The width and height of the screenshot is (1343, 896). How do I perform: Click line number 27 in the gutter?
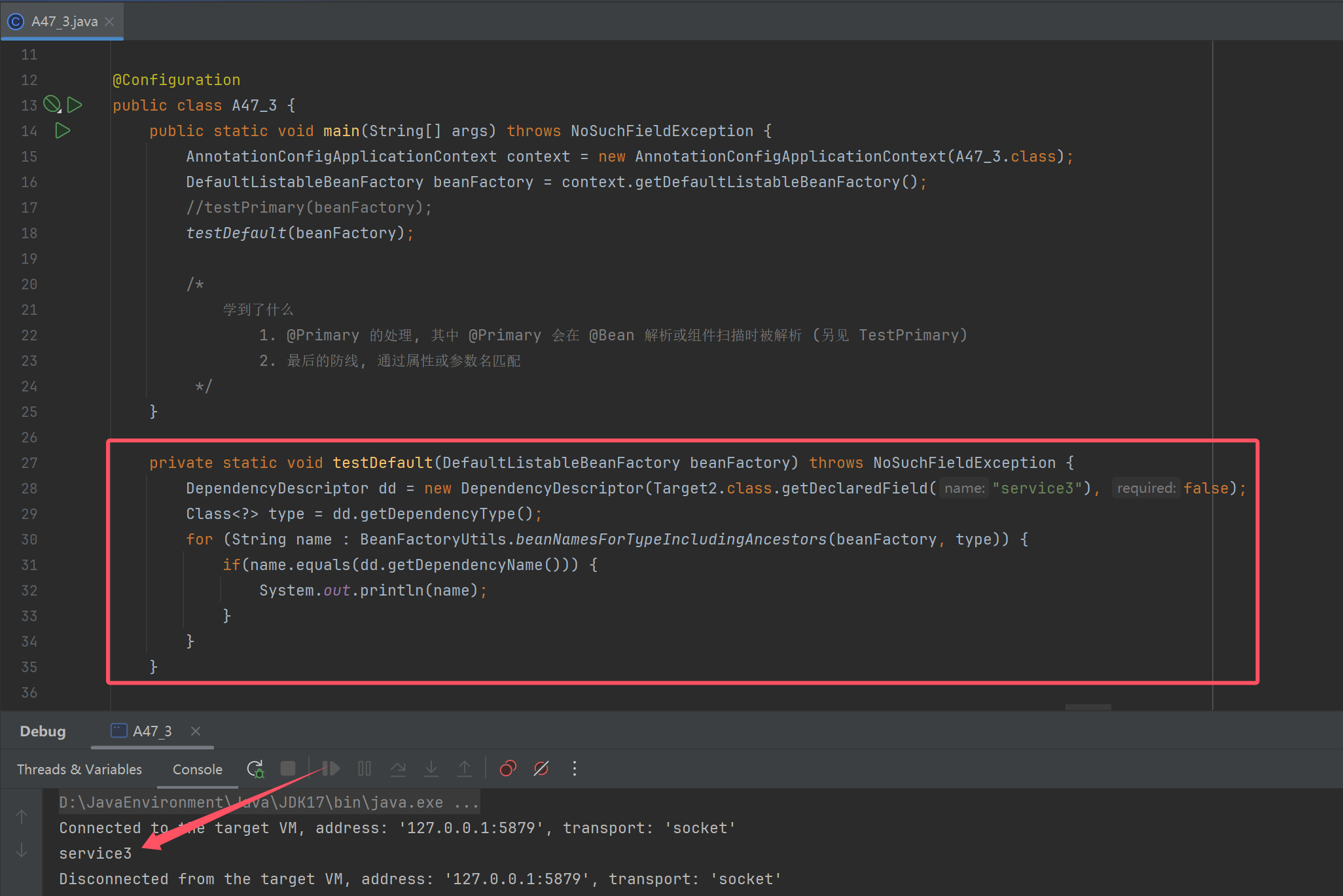coord(29,463)
